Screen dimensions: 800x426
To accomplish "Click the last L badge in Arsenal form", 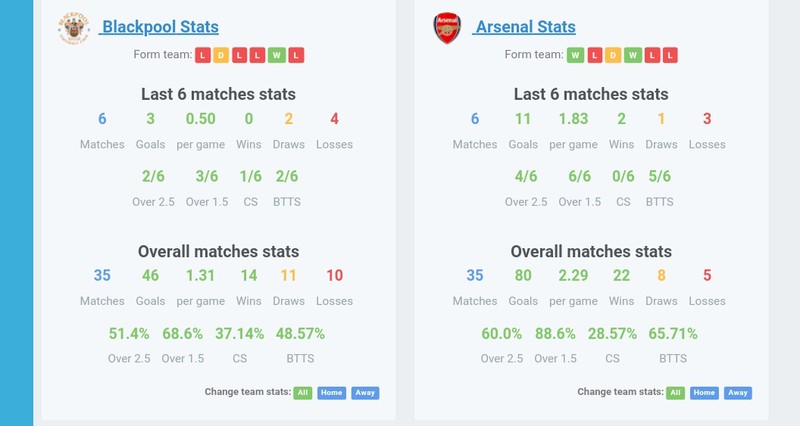I will tap(670, 55).
